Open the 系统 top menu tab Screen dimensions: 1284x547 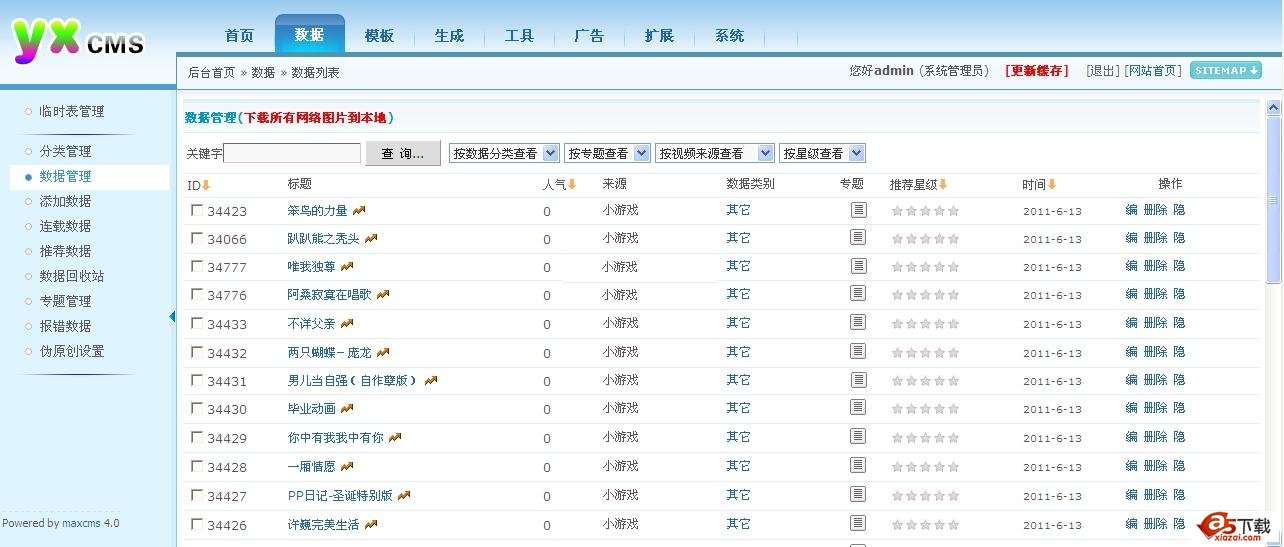click(729, 36)
